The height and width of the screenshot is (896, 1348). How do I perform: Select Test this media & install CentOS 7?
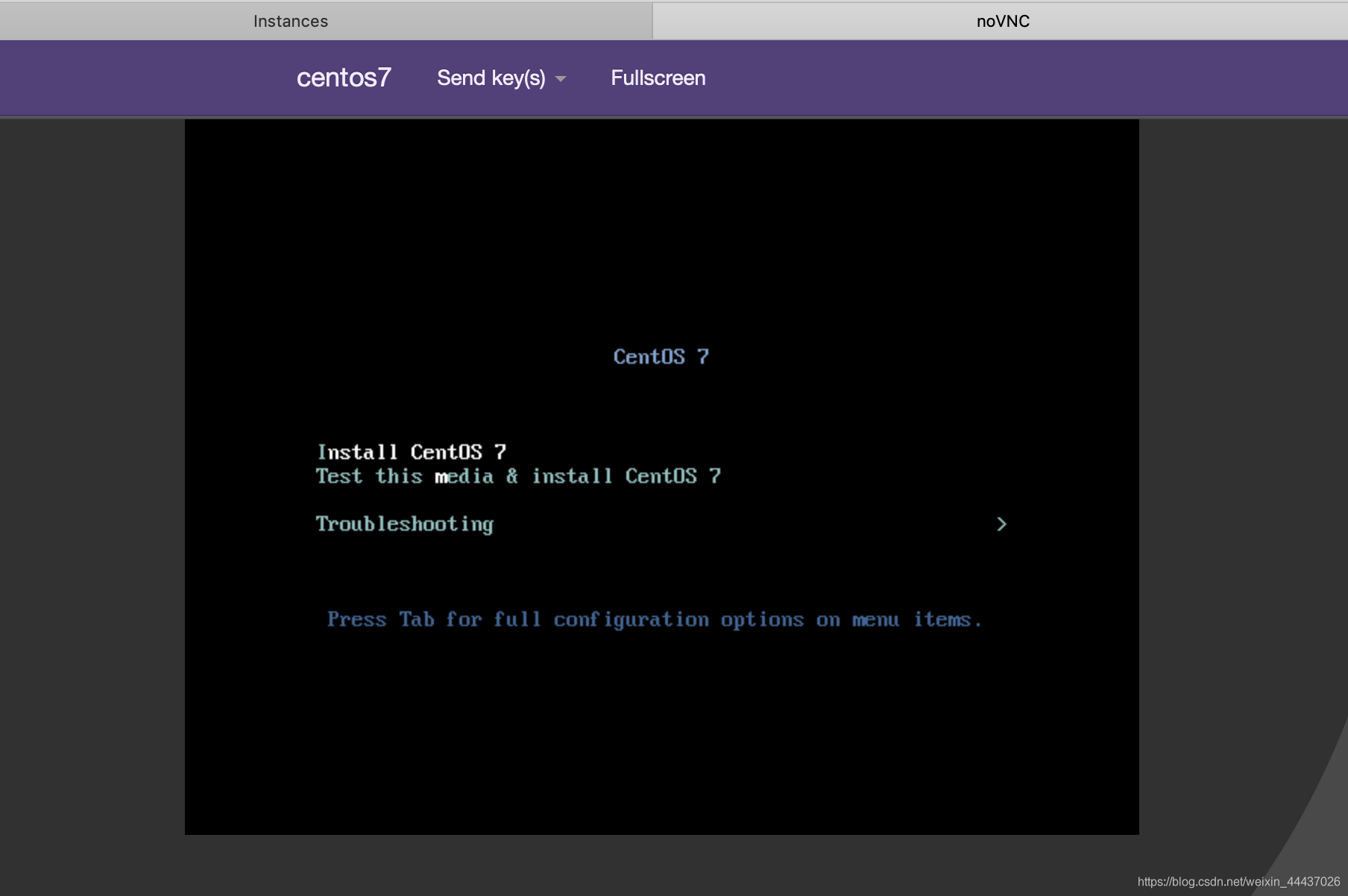[x=518, y=476]
